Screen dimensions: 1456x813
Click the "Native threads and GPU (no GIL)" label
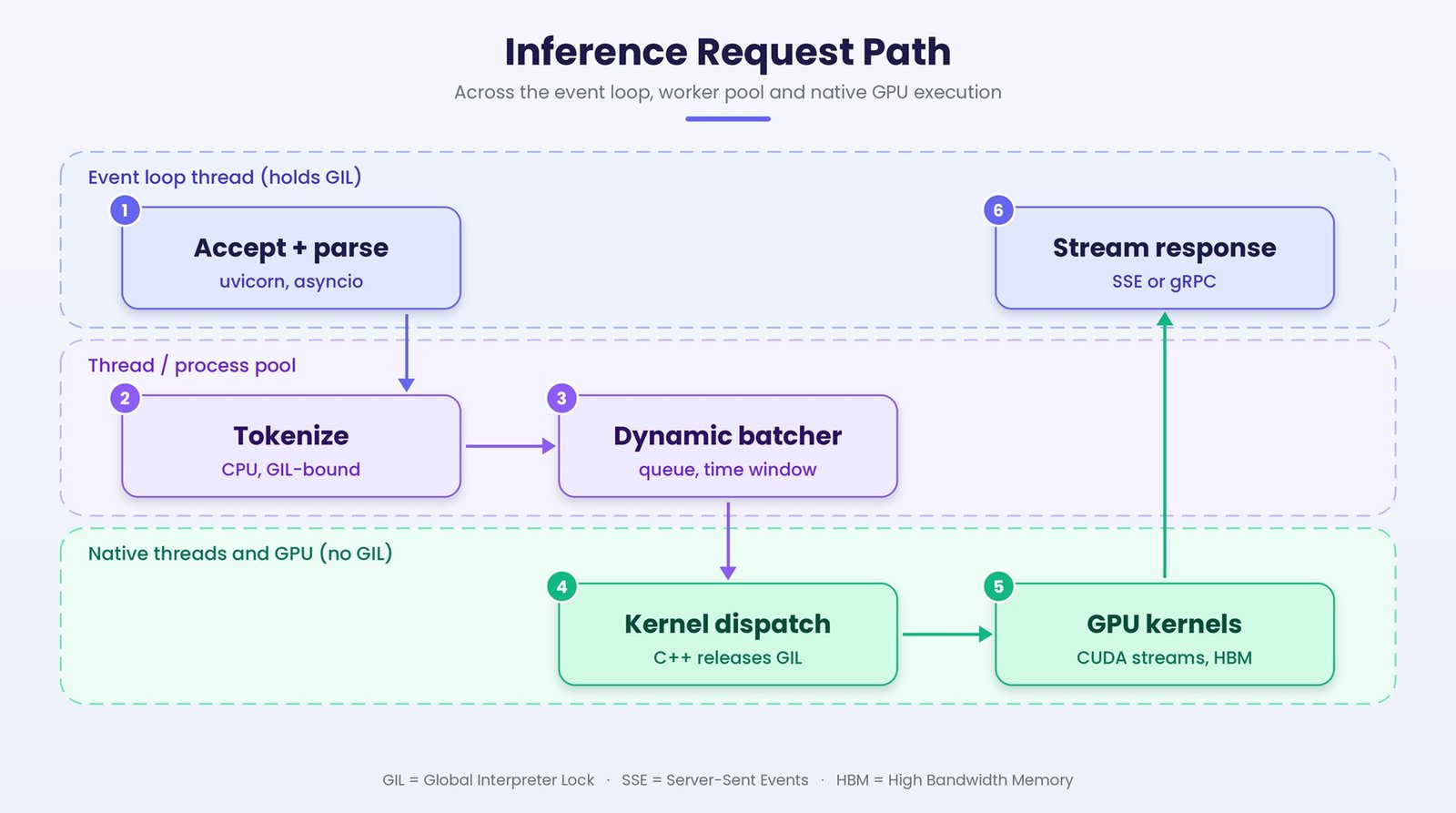tap(240, 554)
